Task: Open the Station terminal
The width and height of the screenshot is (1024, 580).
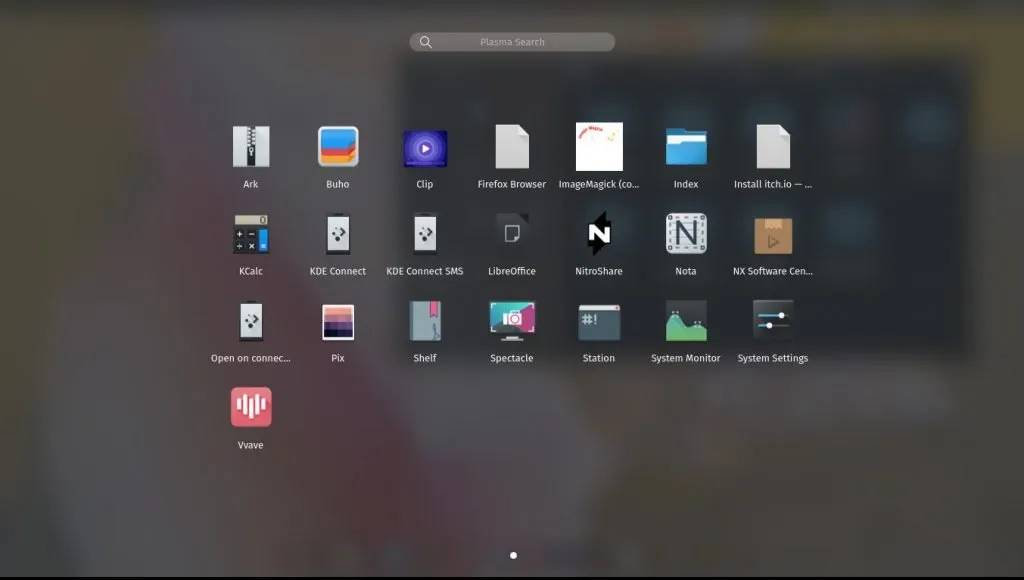Action: pyautogui.click(x=598, y=322)
